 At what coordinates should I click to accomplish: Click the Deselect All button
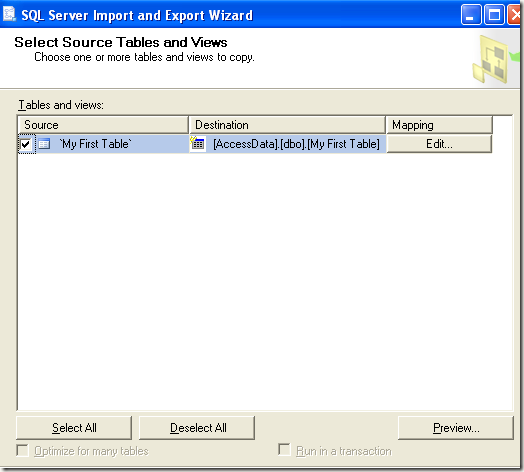[x=197, y=428]
